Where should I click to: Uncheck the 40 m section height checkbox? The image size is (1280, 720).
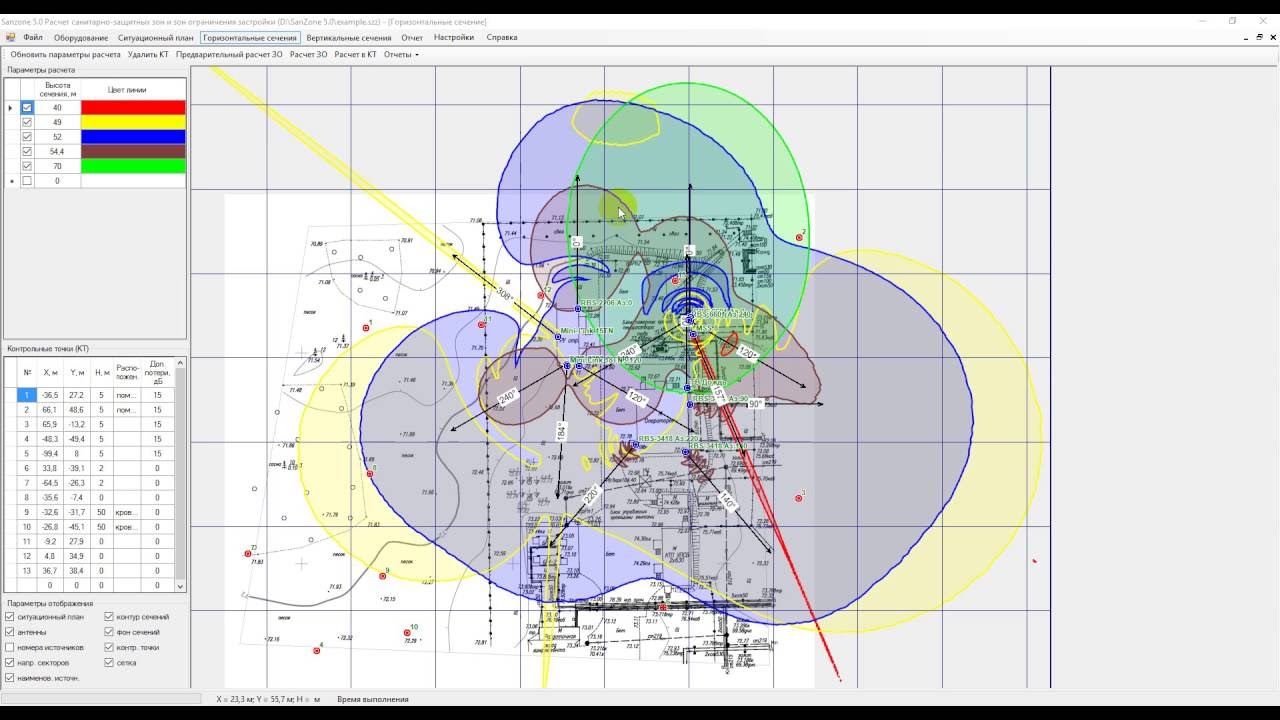tap(27, 107)
